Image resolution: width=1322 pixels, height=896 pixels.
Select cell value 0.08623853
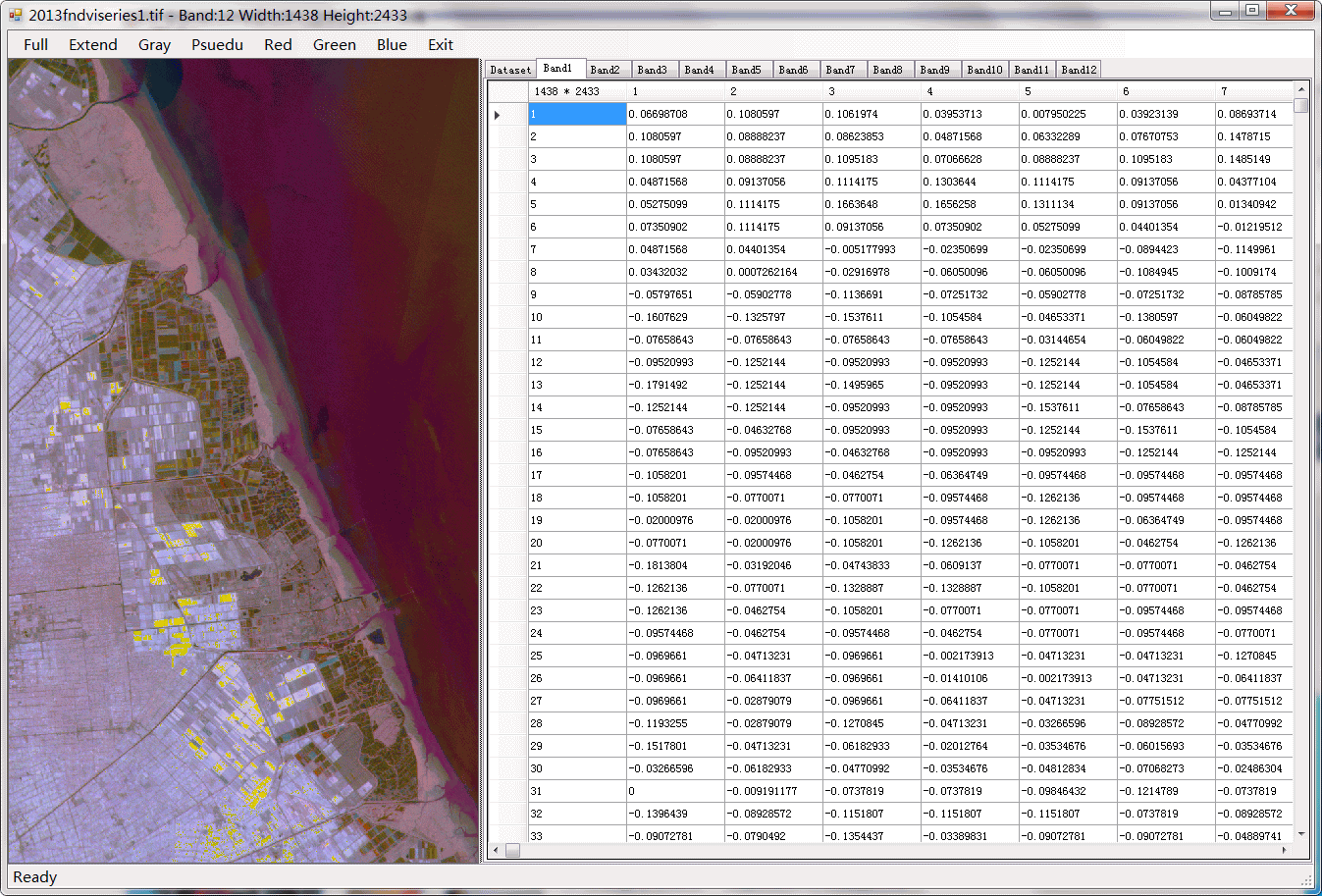(x=872, y=136)
